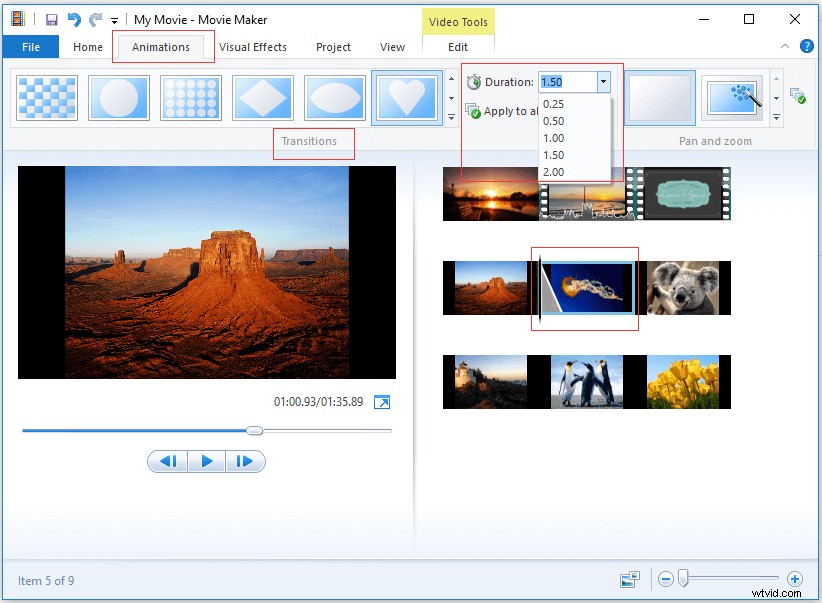Open the File menu
The width and height of the screenshot is (822, 603).
30,46
